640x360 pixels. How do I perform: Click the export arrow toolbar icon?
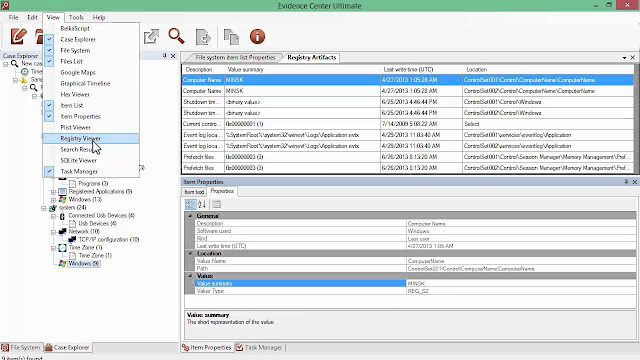coord(151,37)
